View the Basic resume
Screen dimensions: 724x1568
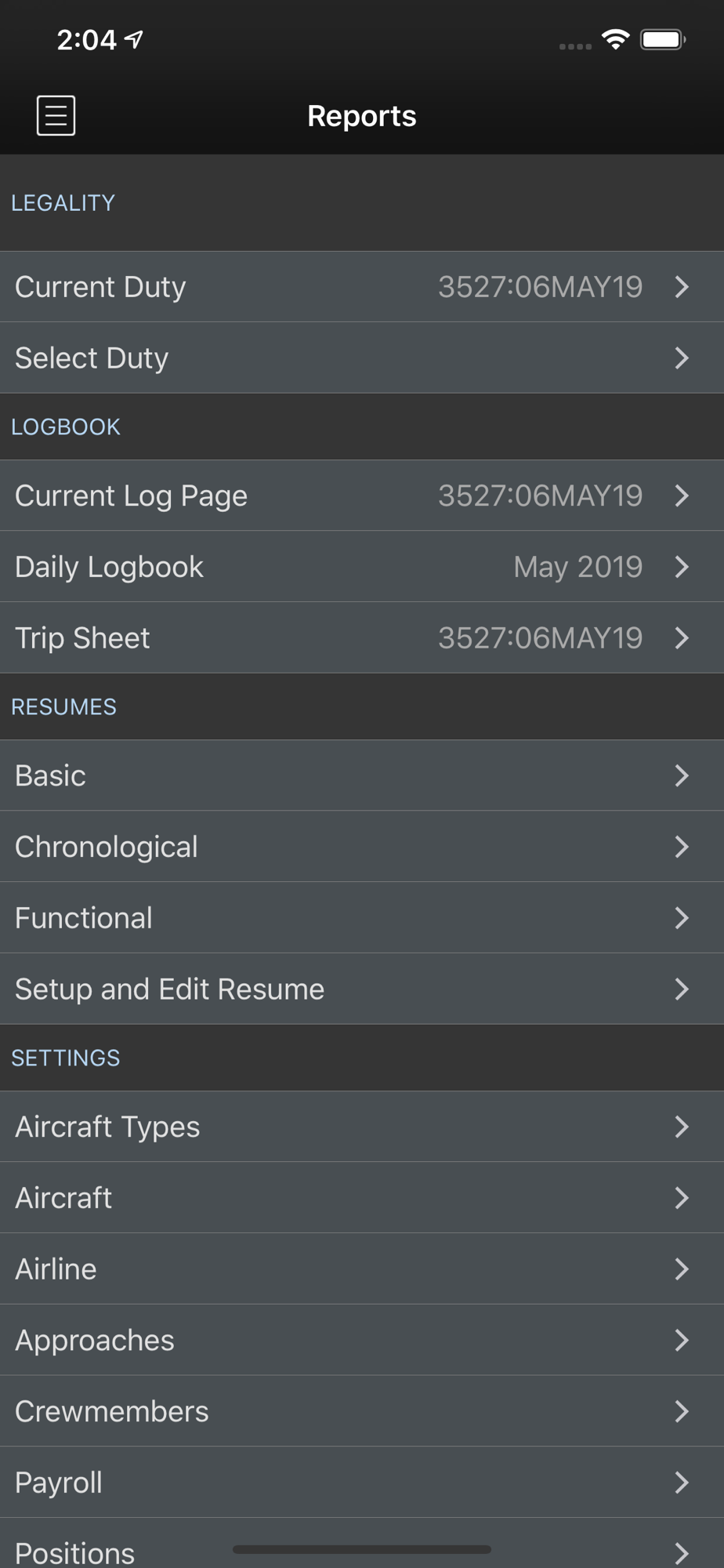(x=362, y=775)
